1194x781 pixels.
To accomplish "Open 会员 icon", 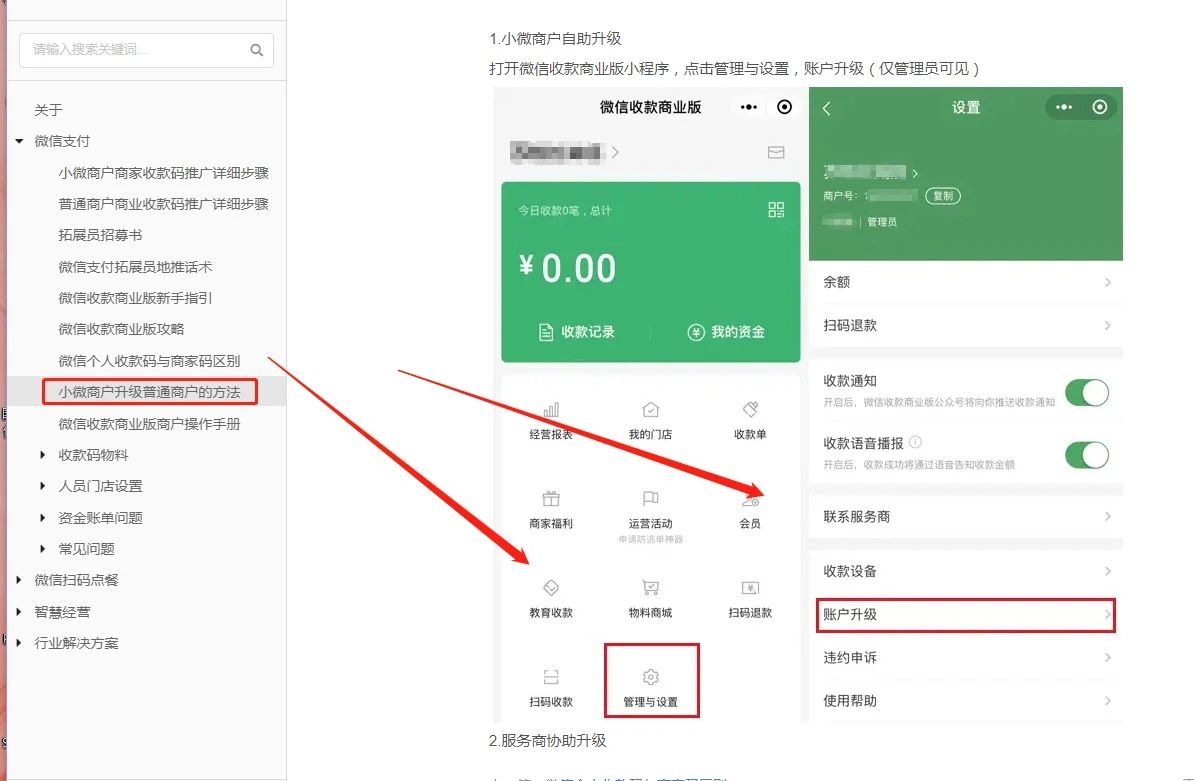I will (x=750, y=501).
